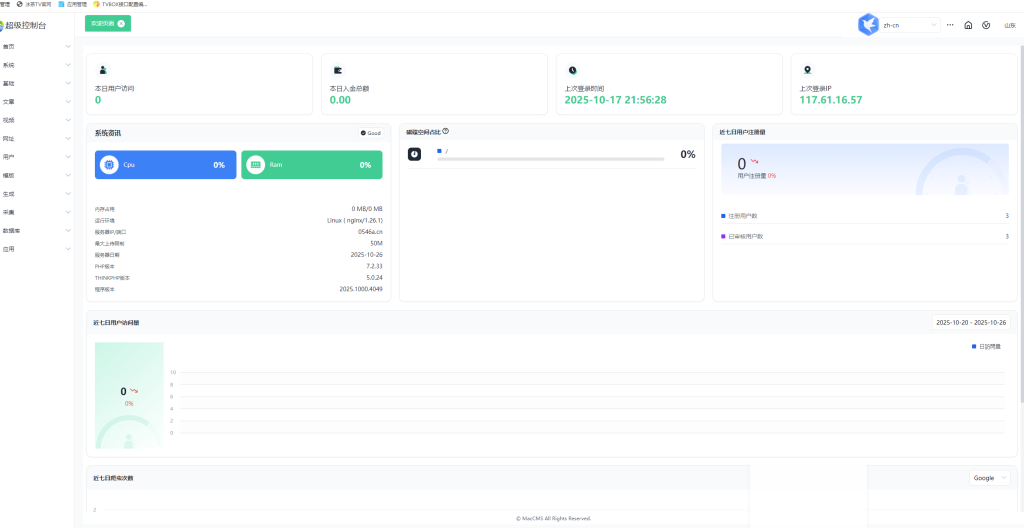Viewport: 1024px width, 528px height.
Task: Click the Cpu chip icon
Action: pyautogui.click(x=109, y=164)
